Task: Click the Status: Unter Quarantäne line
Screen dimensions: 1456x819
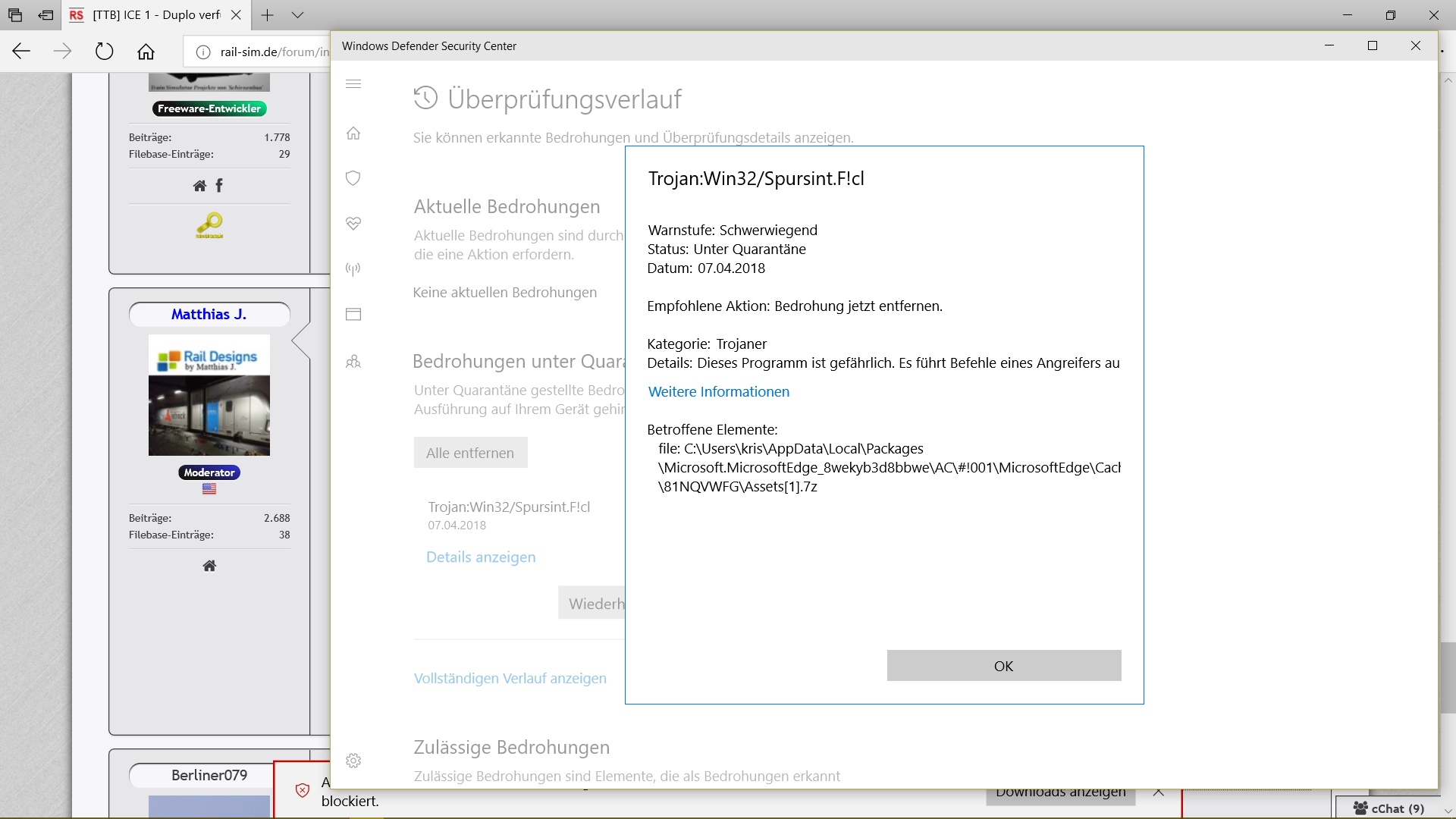Action: (x=726, y=249)
